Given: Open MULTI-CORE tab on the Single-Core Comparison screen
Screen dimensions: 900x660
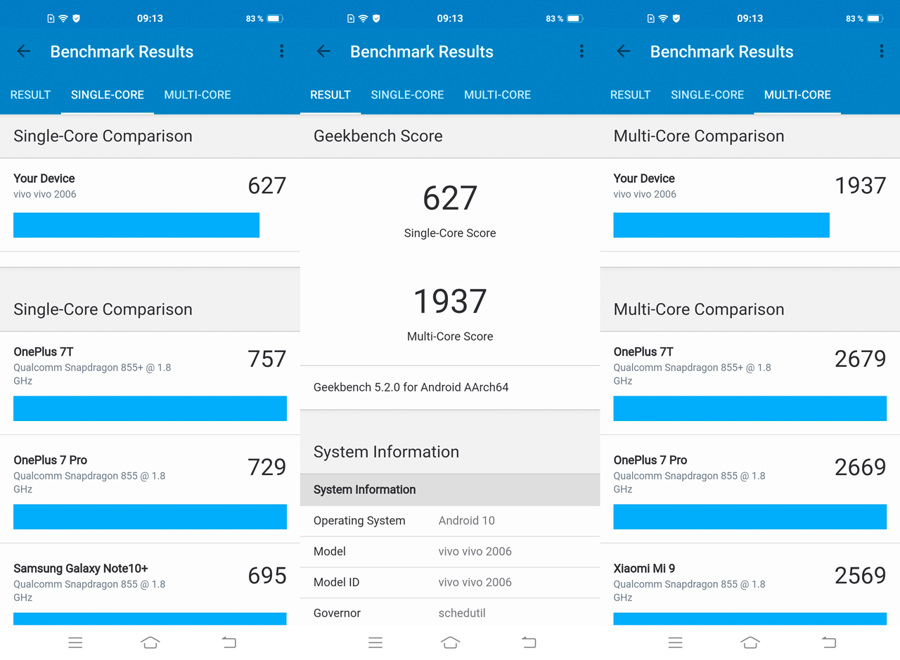Looking at the screenshot, I should coord(197,95).
